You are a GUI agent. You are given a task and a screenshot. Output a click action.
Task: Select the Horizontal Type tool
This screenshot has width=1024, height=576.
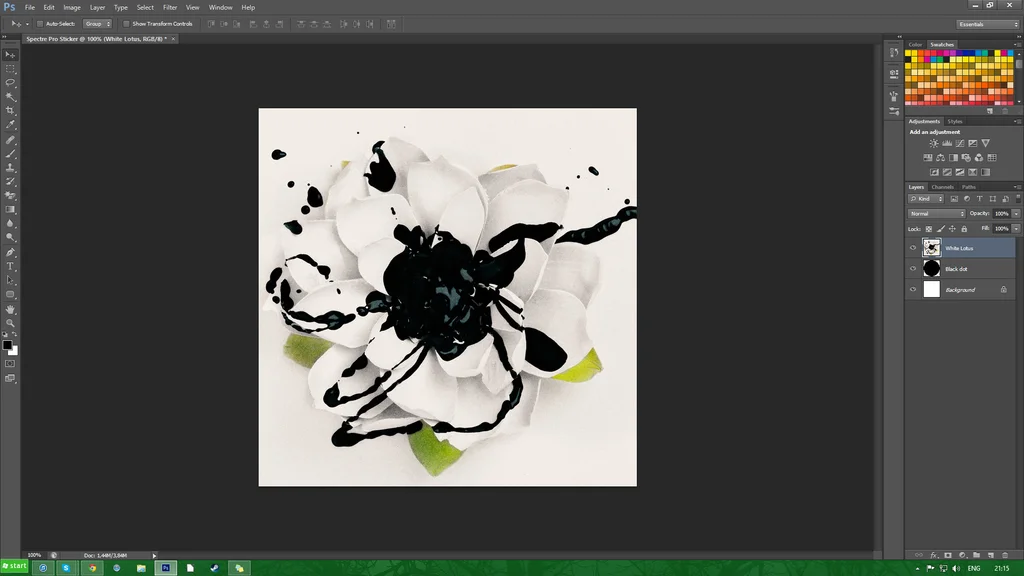pos(10,266)
